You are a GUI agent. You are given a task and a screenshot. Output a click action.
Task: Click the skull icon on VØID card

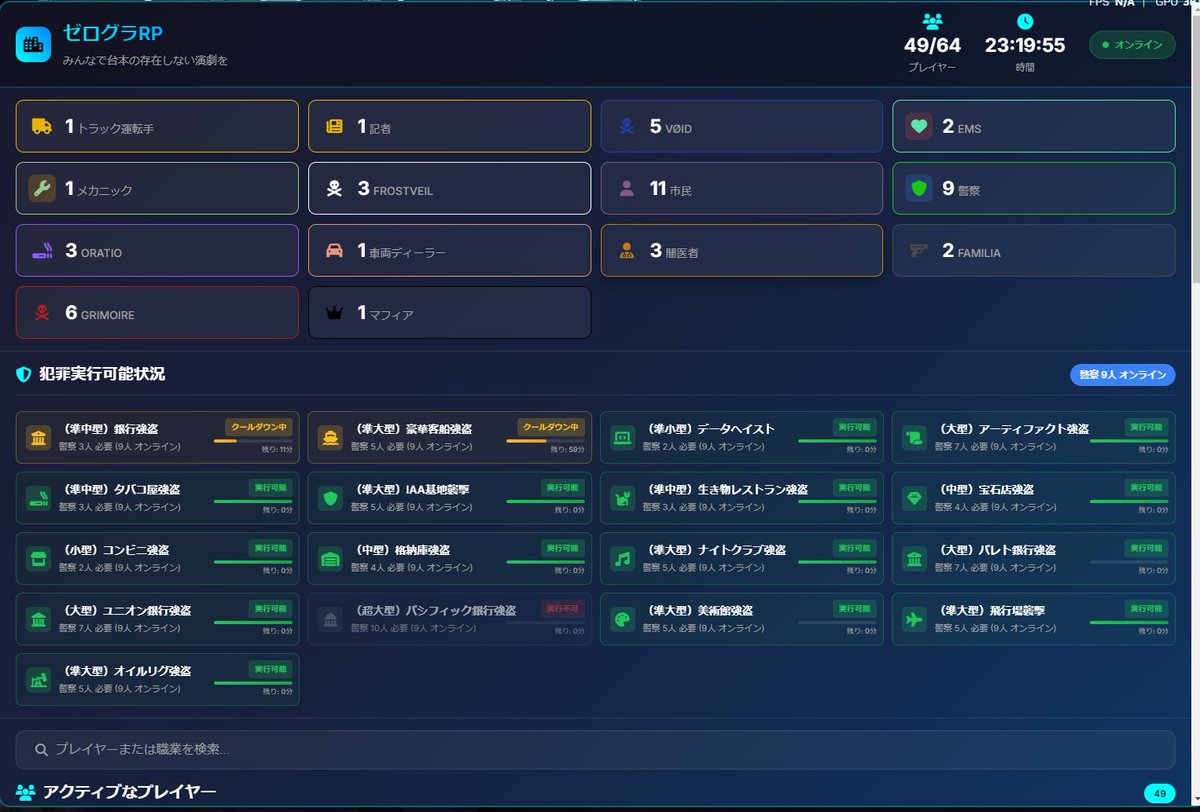[x=626, y=126]
